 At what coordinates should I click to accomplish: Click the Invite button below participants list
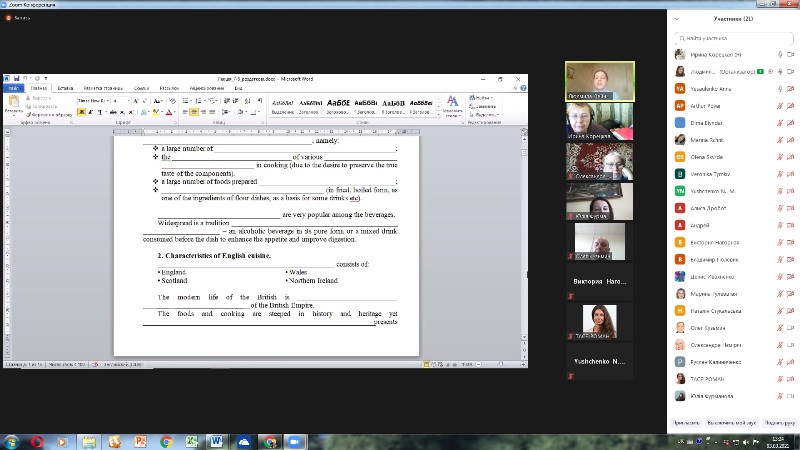pyautogui.click(x=685, y=423)
